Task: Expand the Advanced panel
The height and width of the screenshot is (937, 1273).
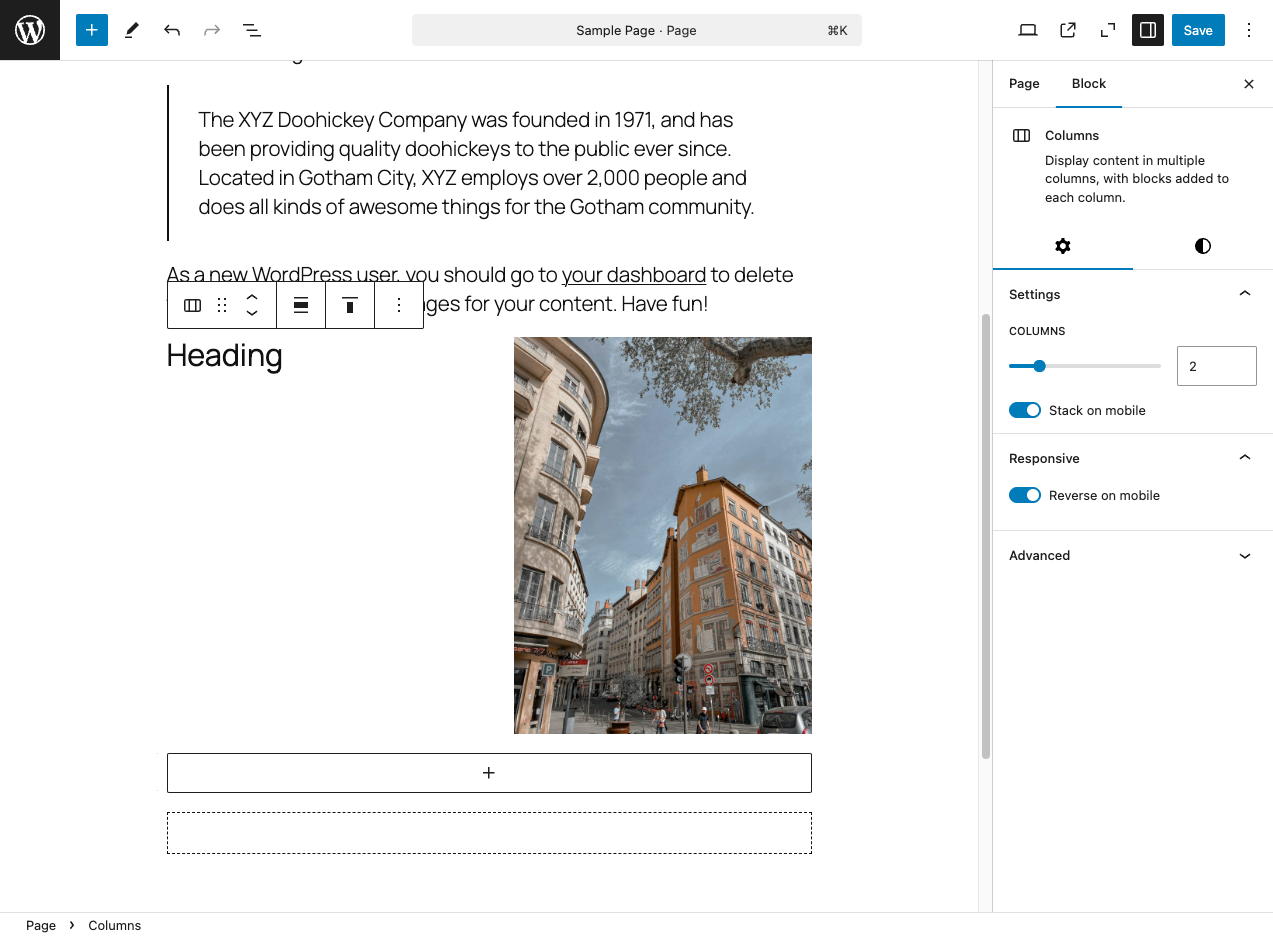Action: [1133, 555]
